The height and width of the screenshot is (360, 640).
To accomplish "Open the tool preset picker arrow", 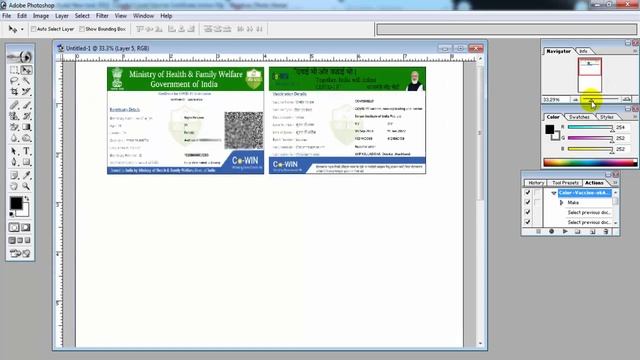I will coord(22,29).
